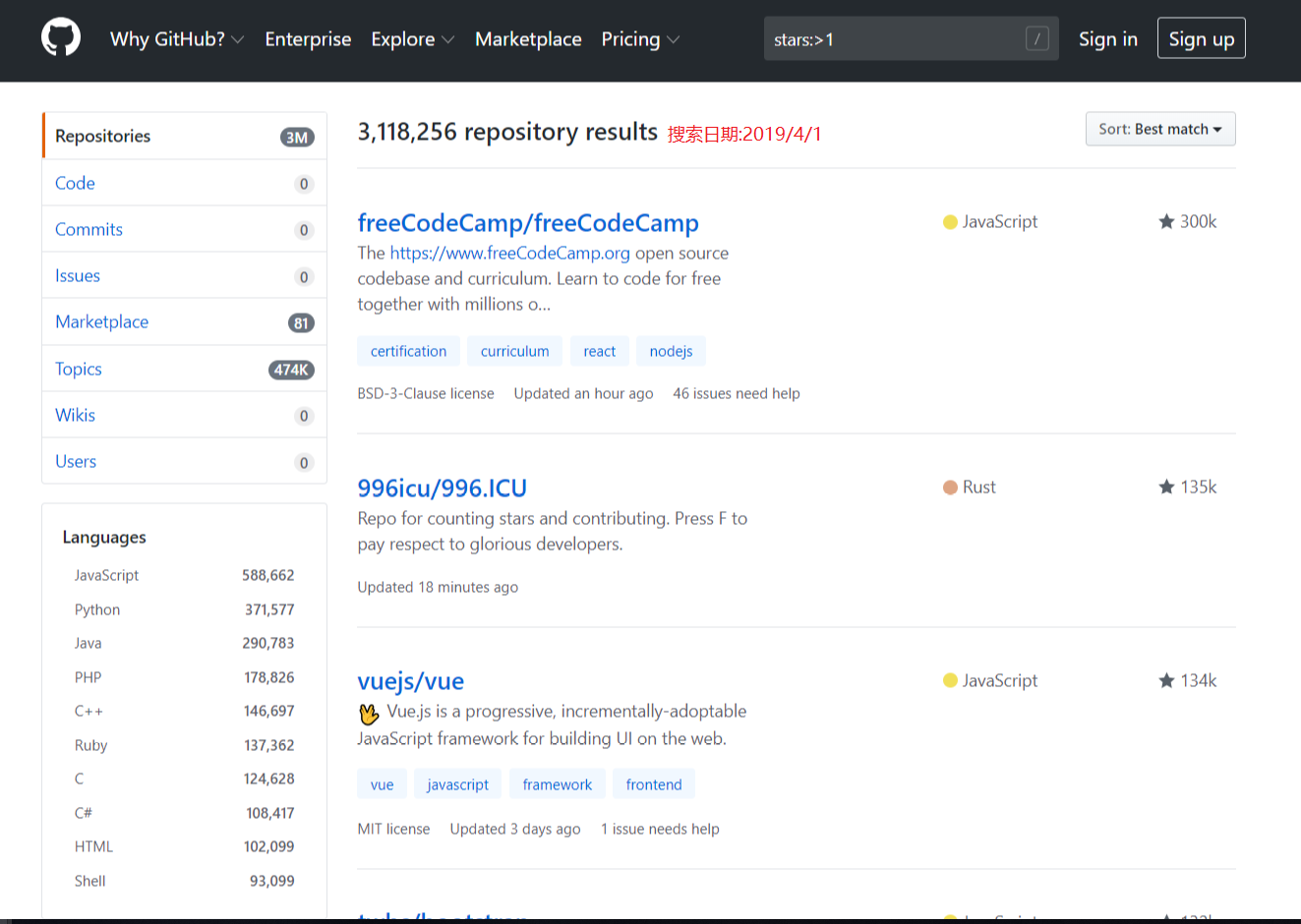
Task: Filter results by Ruby language
Action: click(185, 745)
